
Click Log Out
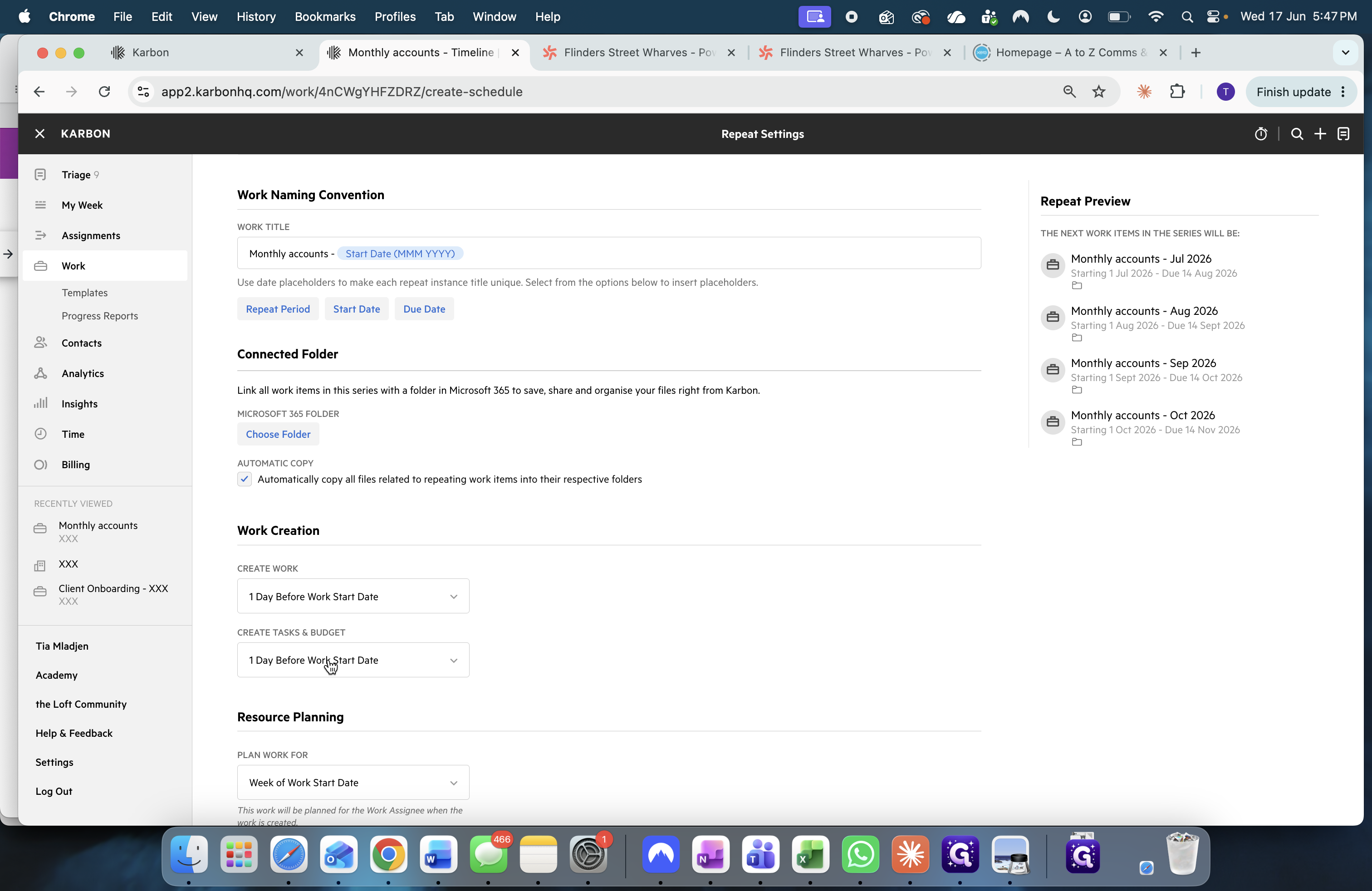click(x=54, y=791)
